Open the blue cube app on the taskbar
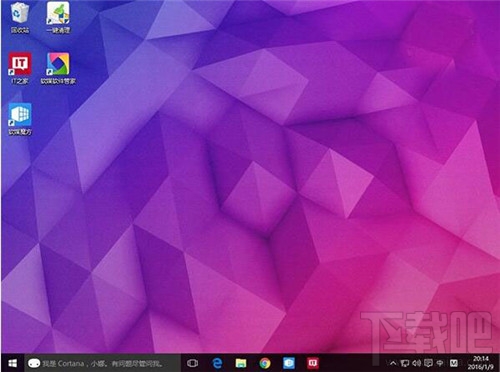The height and width of the screenshot is (372, 500). [289, 363]
